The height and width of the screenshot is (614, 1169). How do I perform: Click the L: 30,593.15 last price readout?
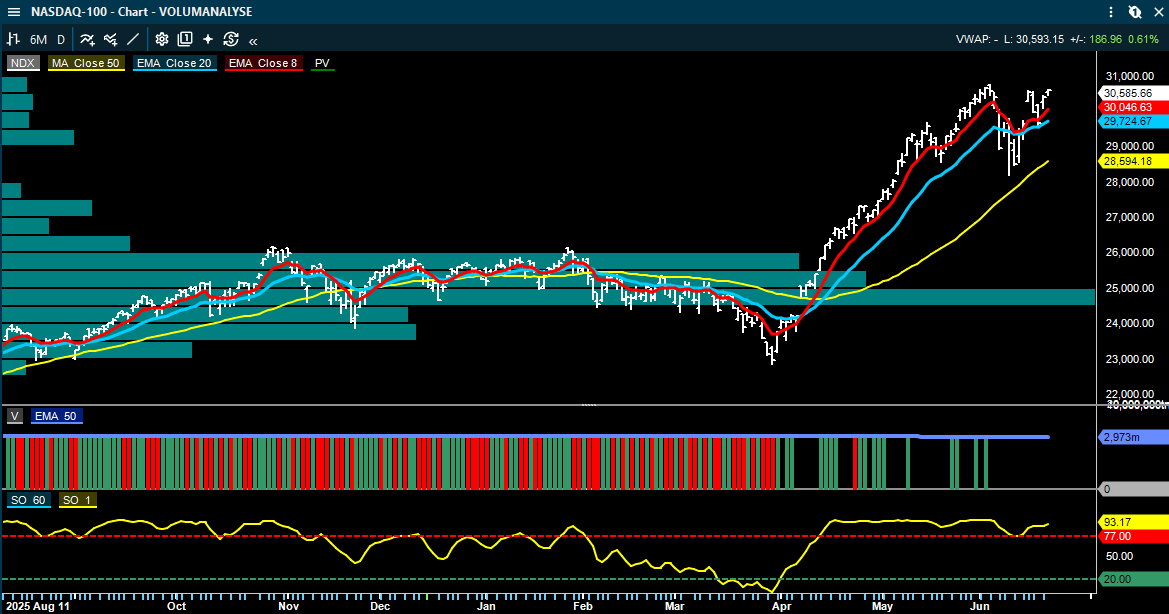[1033, 39]
